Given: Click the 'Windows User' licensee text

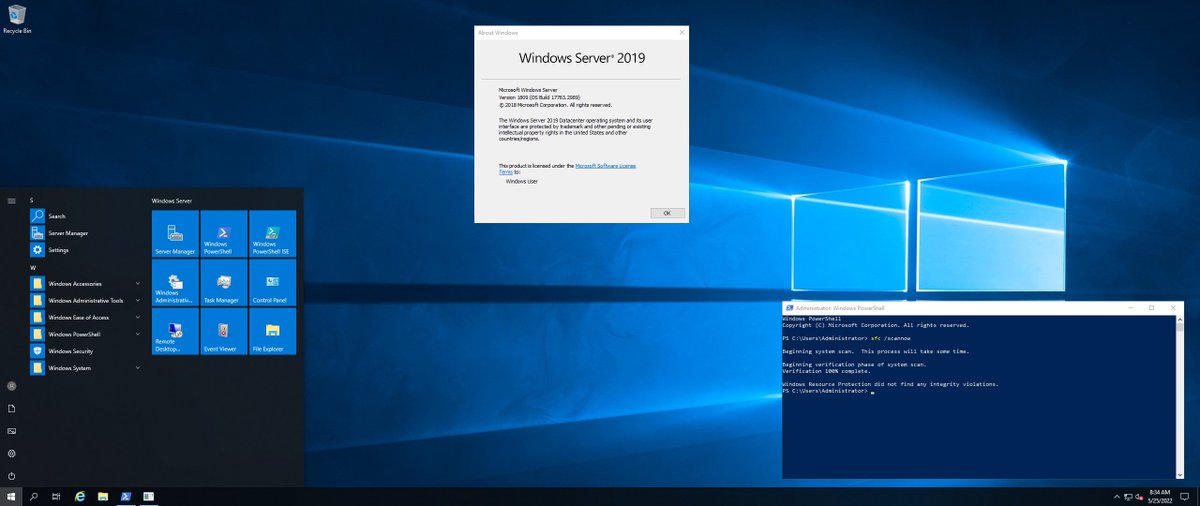Looking at the screenshot, I should [522, 181].
